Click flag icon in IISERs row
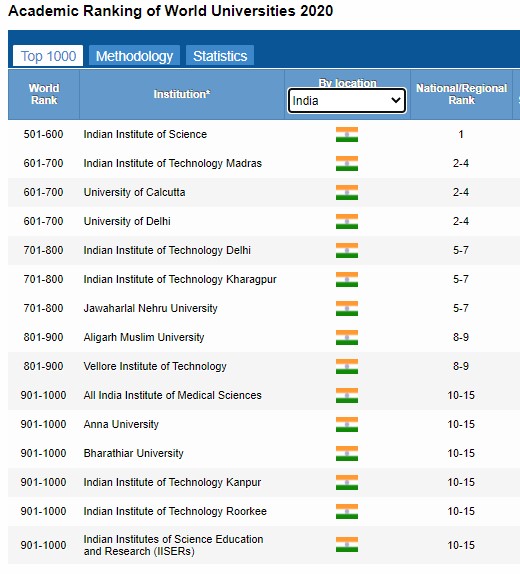The width and height of the screenshot is (520, 574). [x=347, y=545]
